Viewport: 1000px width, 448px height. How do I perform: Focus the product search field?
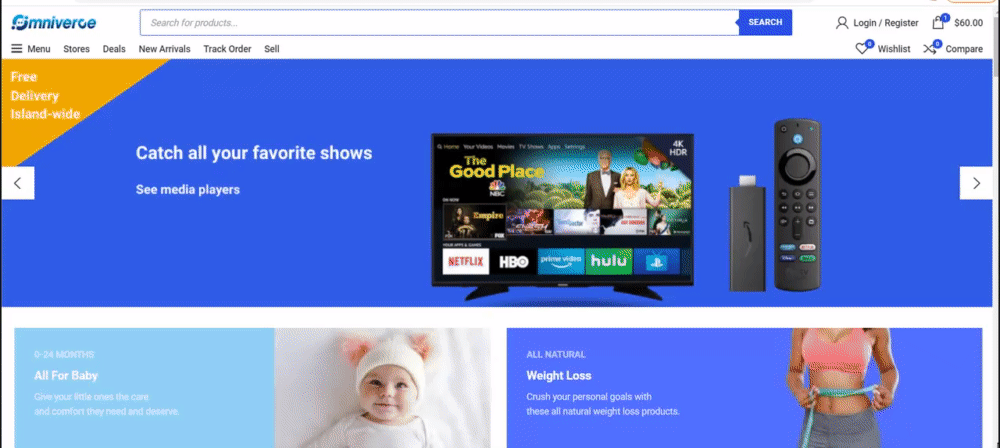(x=439, y=22)
